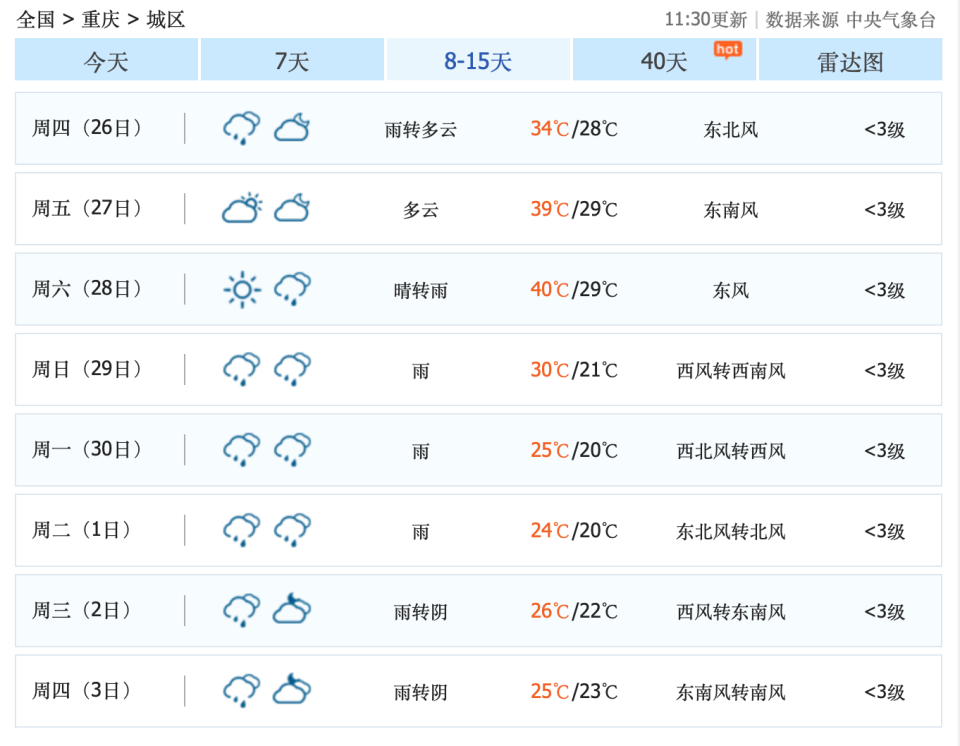Viewport: 960px width, 746px height.
Task: Click the 34℃/28℃ temperature
Action: pyautogui.click(x=574, y=129)
